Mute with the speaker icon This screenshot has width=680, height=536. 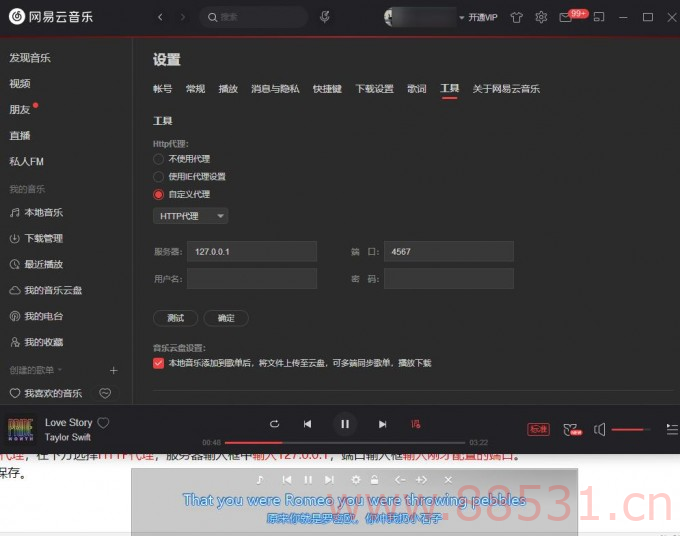pos(599,430)
